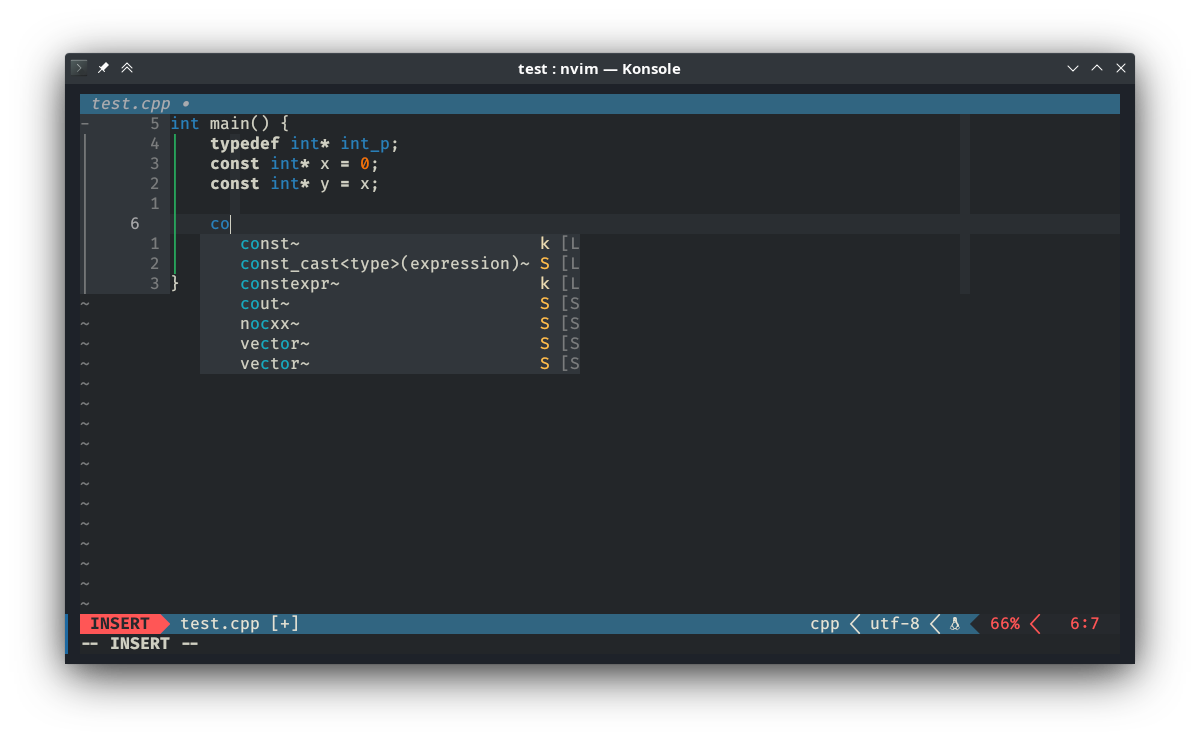Choose 'constexpr~' completion entry
Screen dimensions: 1200x741
tap(390, 284)
